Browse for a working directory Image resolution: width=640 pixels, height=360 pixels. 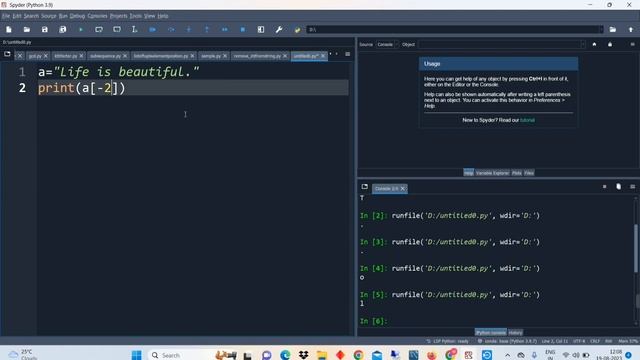tap(613, 29)
